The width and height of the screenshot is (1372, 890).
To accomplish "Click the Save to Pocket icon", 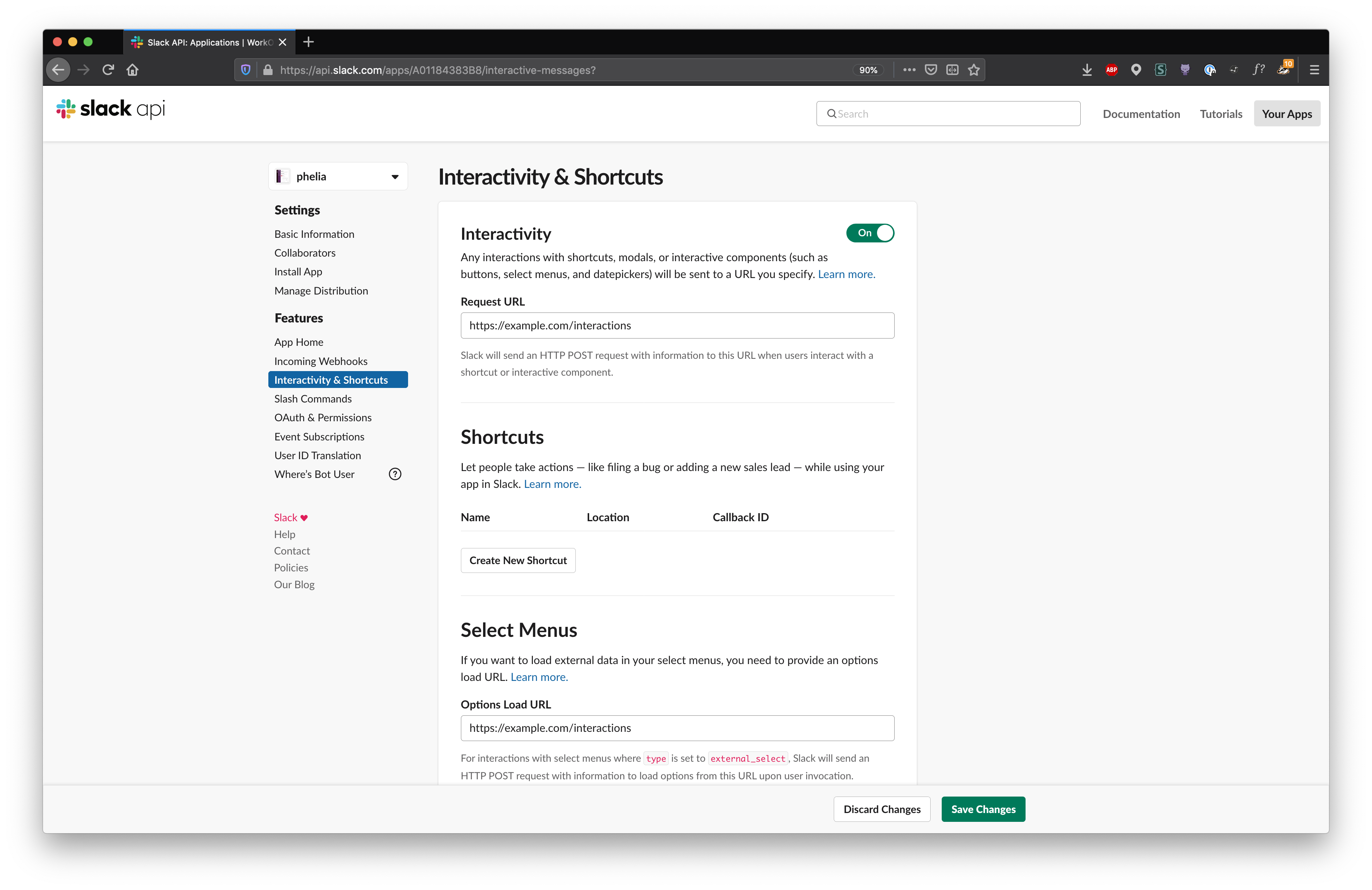I will pyautogui.click(x=930, y=70).
